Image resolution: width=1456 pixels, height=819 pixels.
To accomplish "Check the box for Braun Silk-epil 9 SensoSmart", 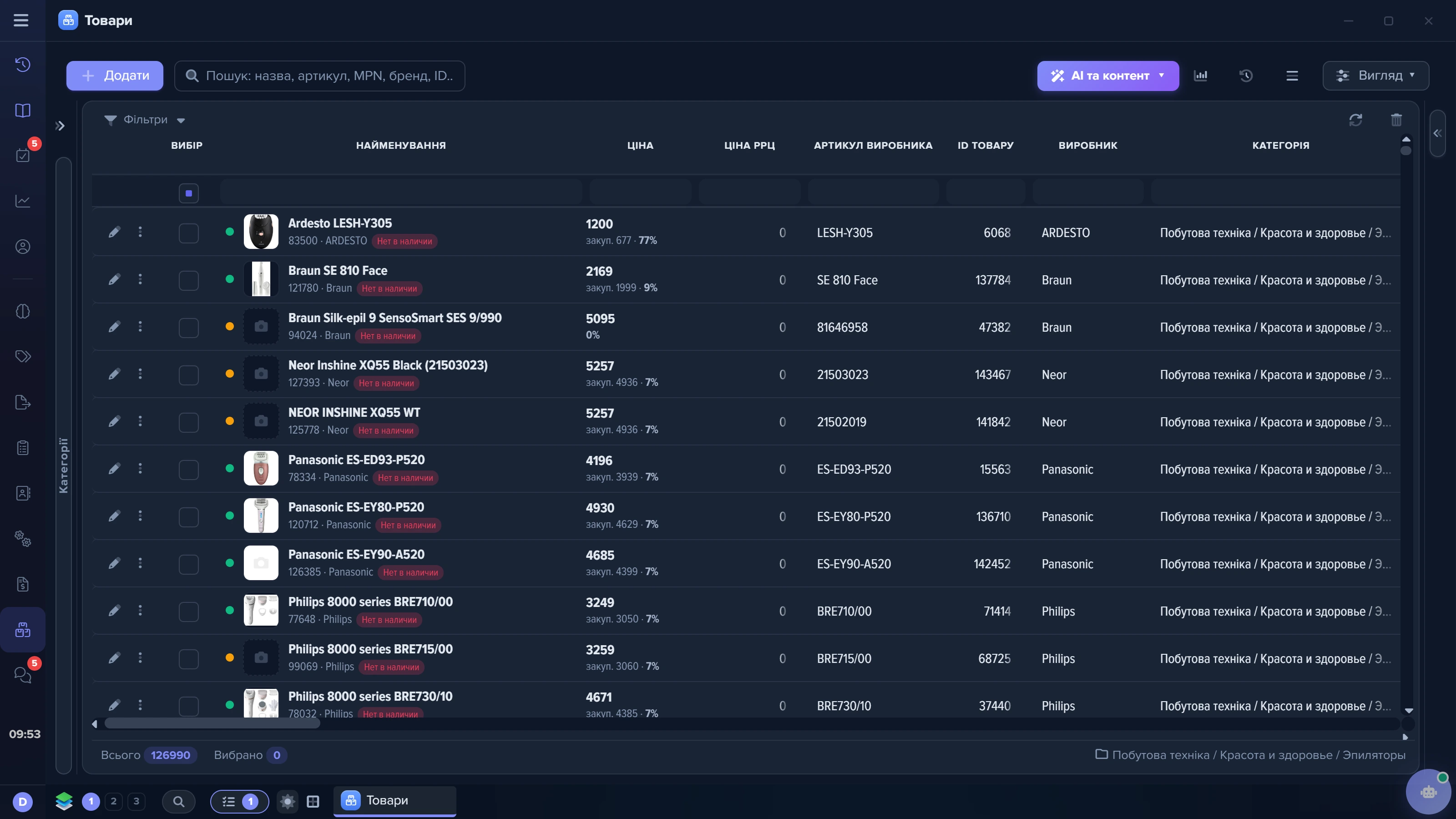I will [x=189, y=328].
